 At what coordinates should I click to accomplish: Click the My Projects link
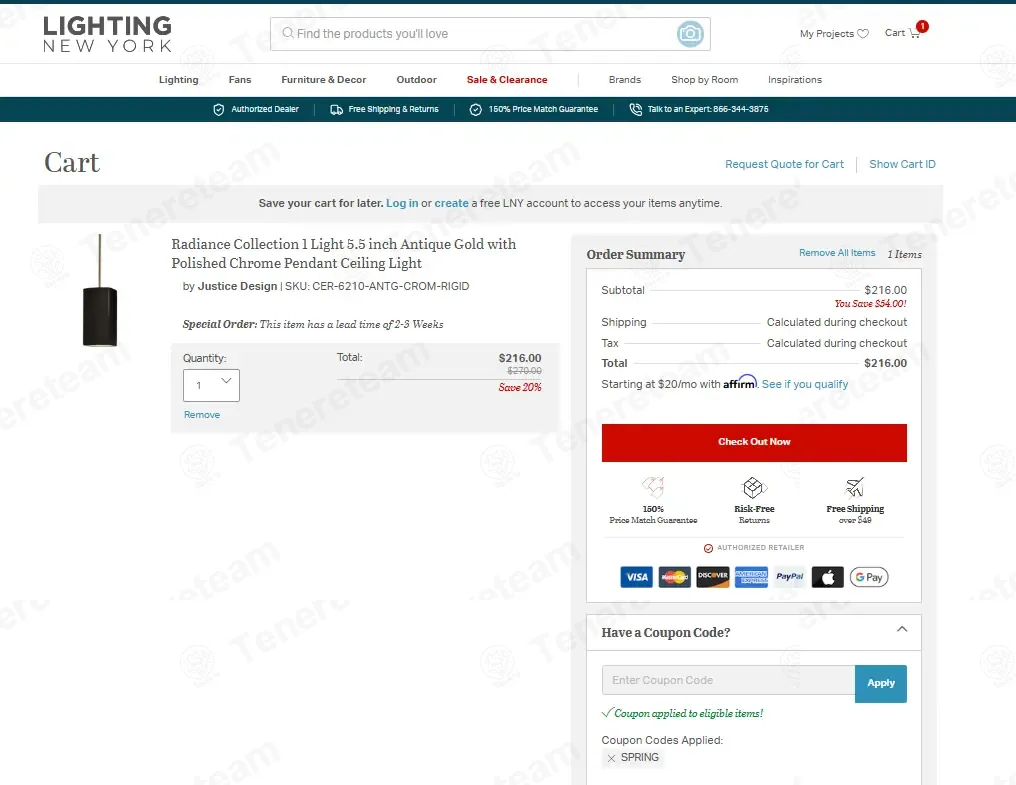click(827, 34)
